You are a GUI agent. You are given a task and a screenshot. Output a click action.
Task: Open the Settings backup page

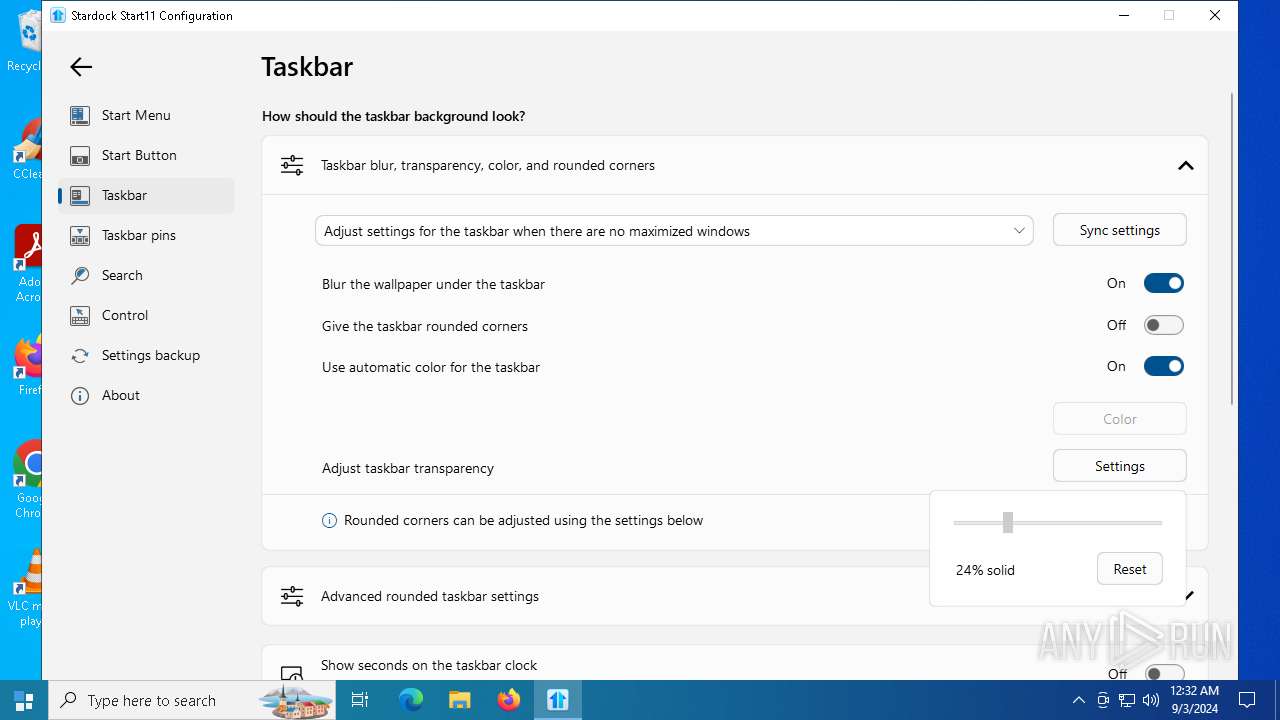pyautogui.click(x=146, y=355)
